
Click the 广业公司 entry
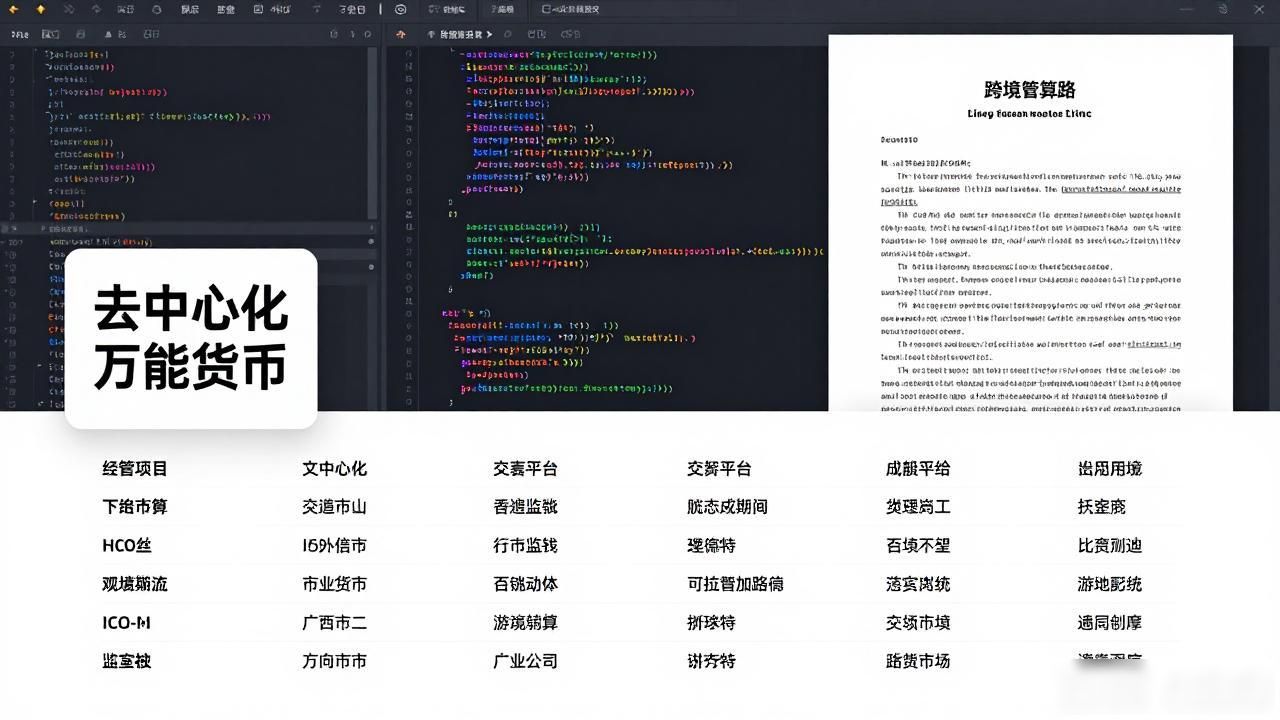tap(526, 661)
